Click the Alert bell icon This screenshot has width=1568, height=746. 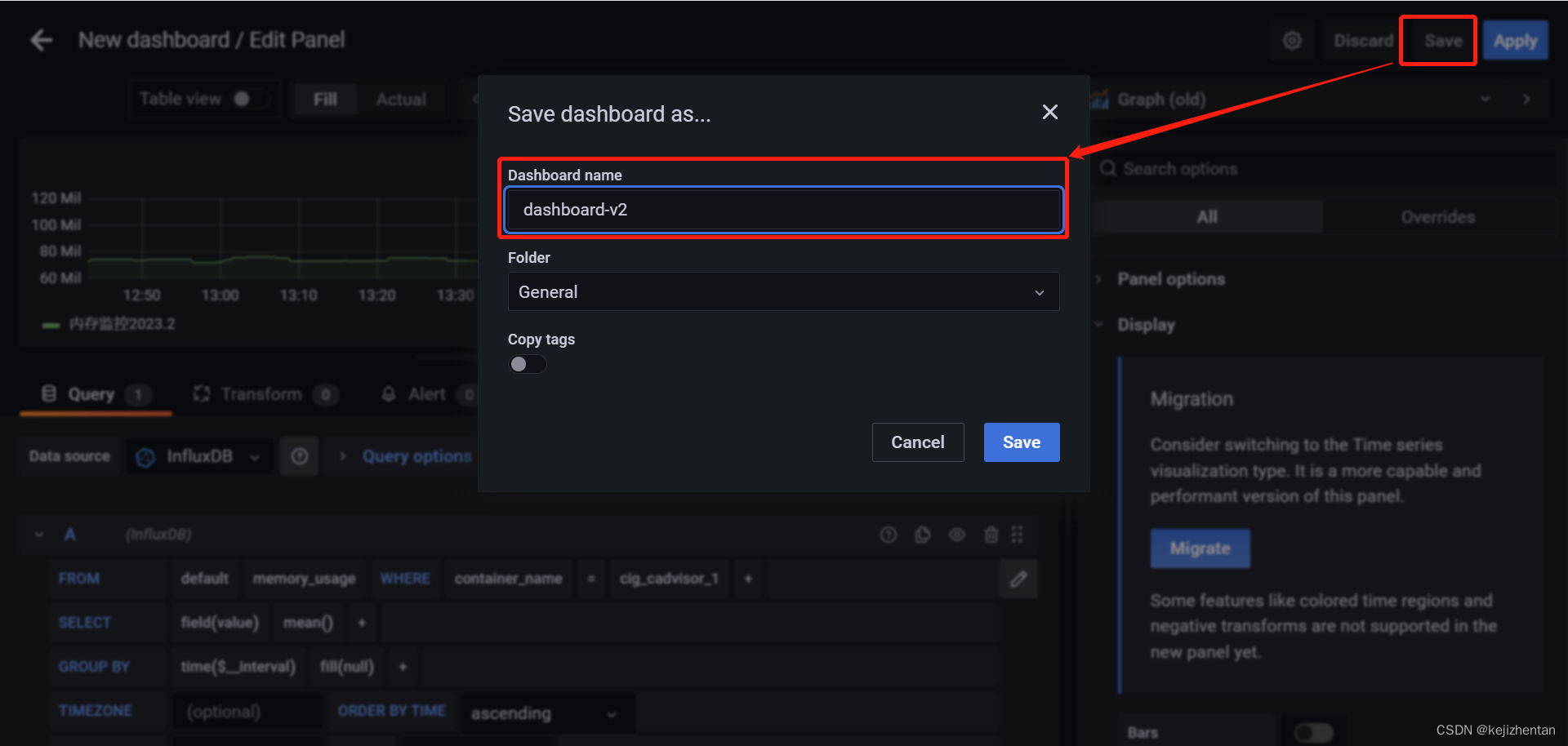tap(389, 394)
